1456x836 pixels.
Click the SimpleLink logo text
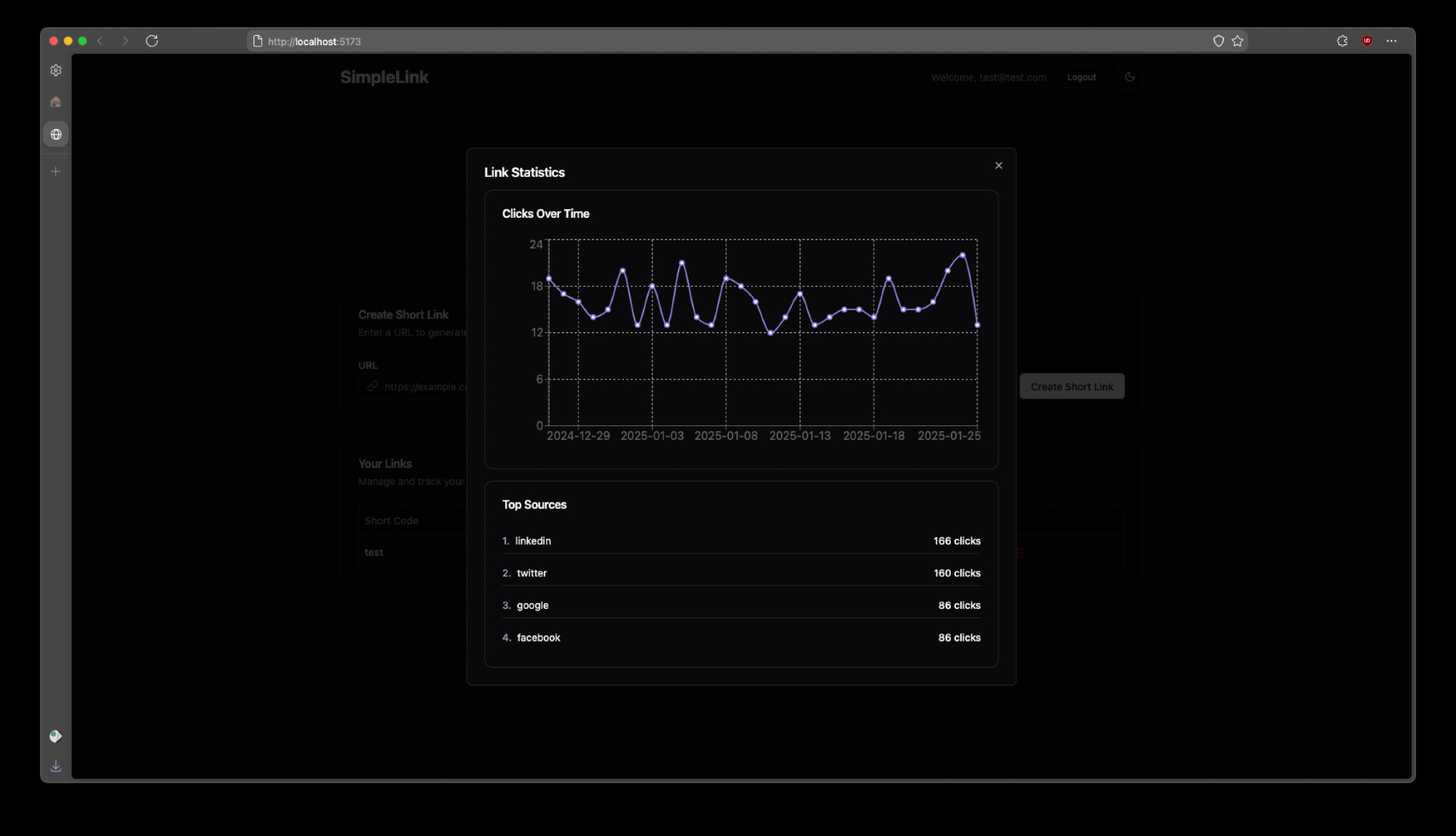384,77
